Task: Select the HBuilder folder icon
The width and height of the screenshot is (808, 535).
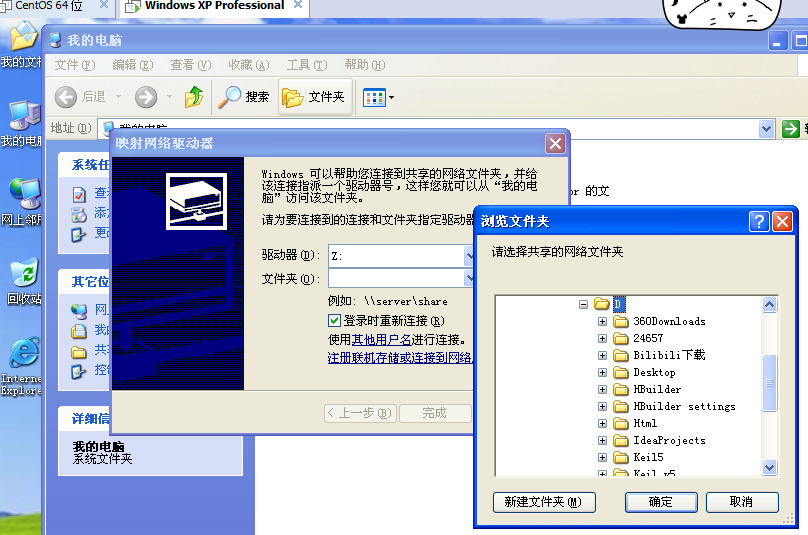Action: click(621, 390)
